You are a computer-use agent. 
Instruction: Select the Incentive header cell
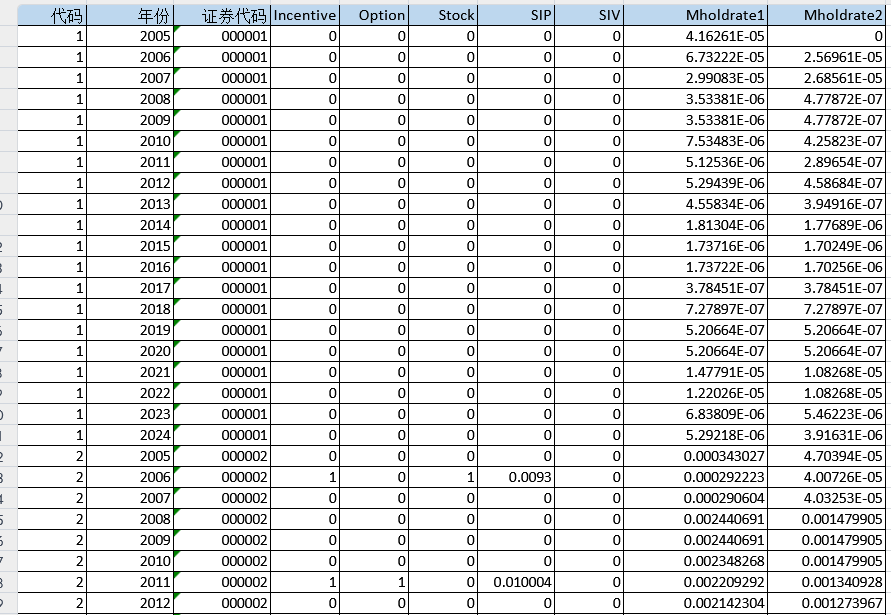pyautogui.click(x=305, y=15)
